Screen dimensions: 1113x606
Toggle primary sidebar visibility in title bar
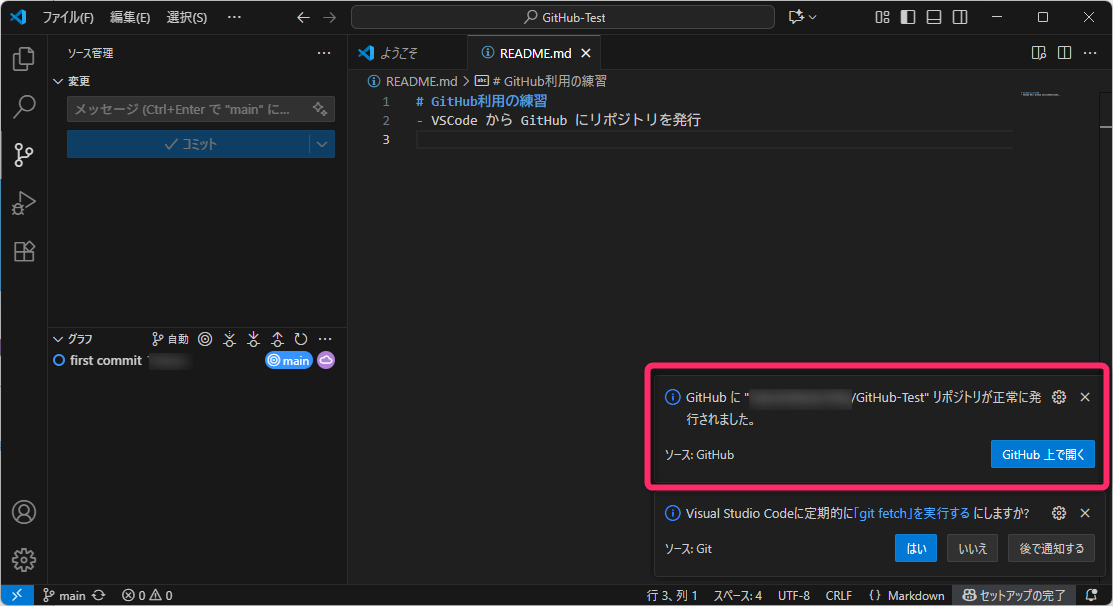tap(908, 17)
